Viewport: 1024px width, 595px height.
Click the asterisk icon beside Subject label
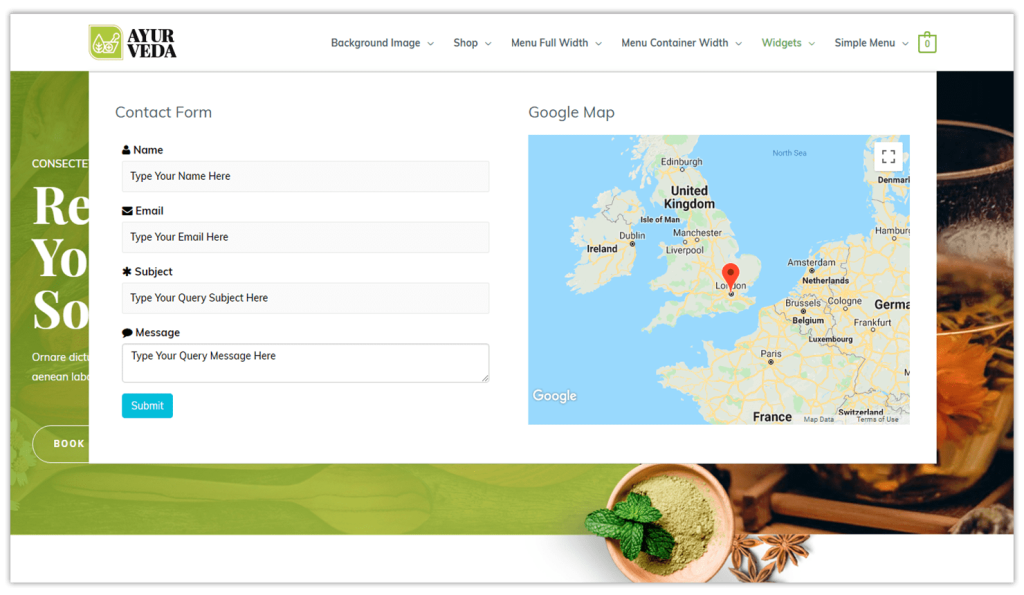coord(126,271)
